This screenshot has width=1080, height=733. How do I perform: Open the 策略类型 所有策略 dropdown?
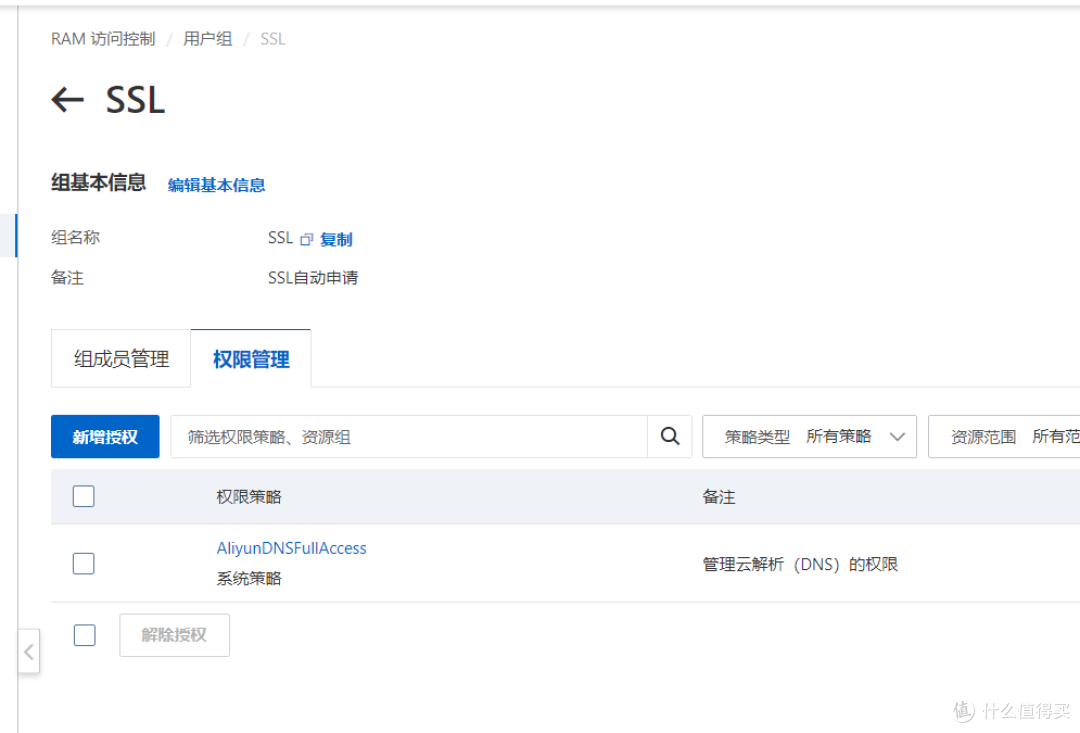click(x=809, y=436)
